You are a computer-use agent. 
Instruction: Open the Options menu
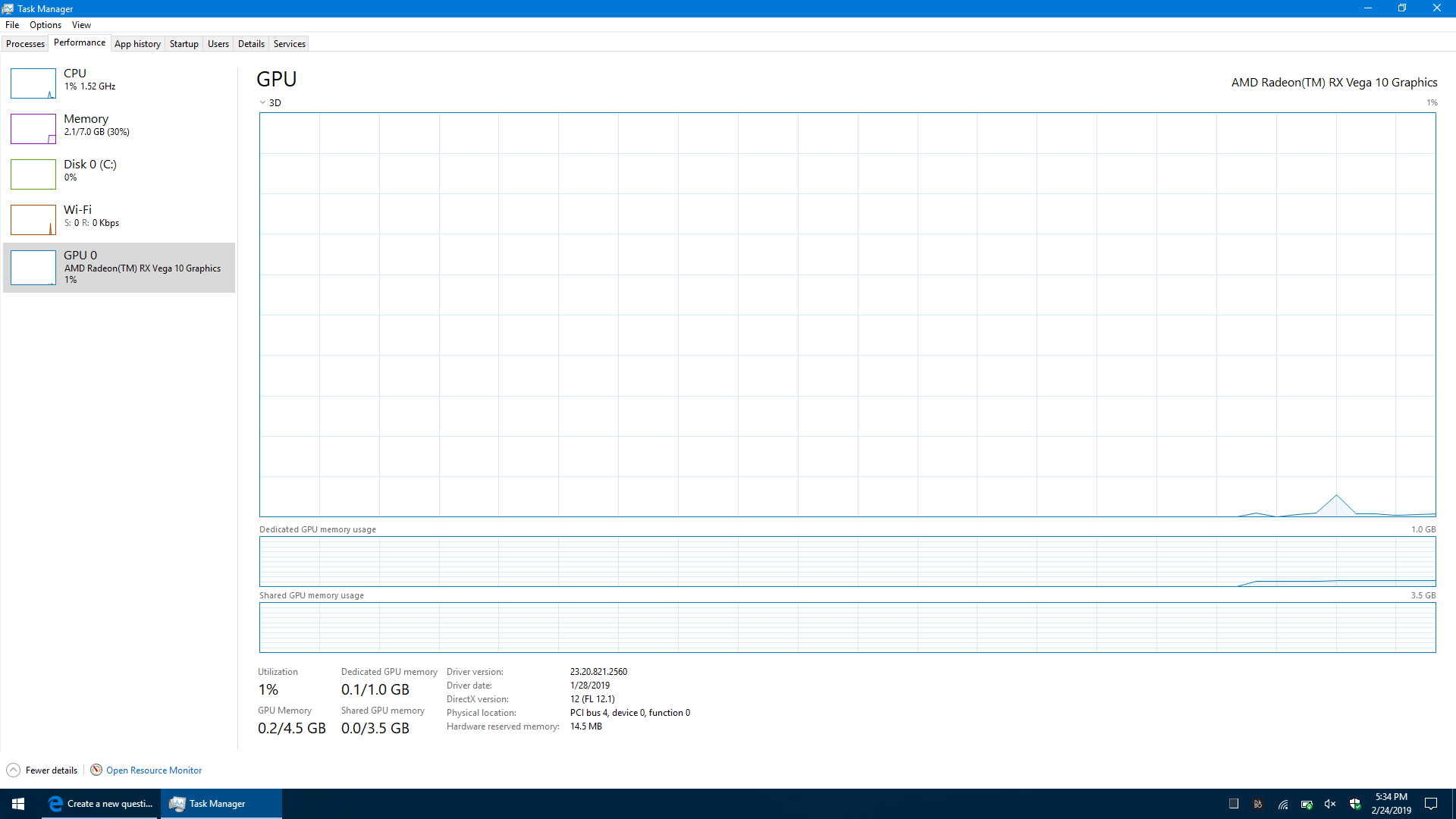coord(45,25)
